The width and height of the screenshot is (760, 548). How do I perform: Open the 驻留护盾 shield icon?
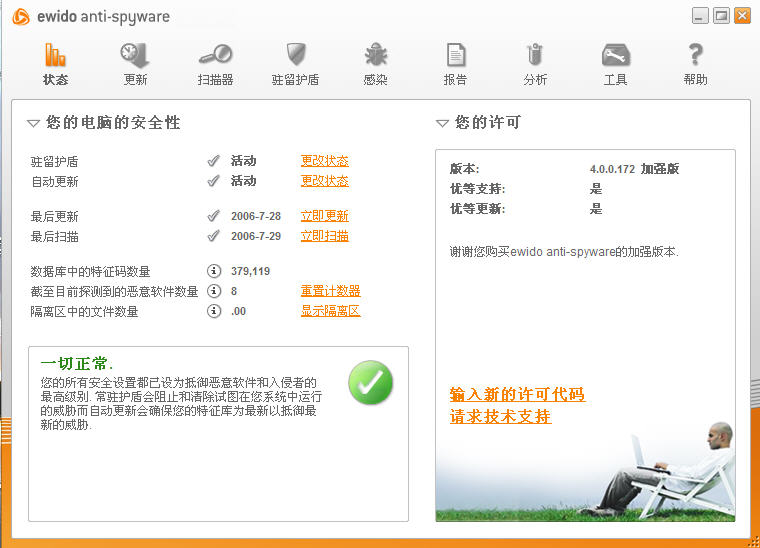(x=296, y=54)
